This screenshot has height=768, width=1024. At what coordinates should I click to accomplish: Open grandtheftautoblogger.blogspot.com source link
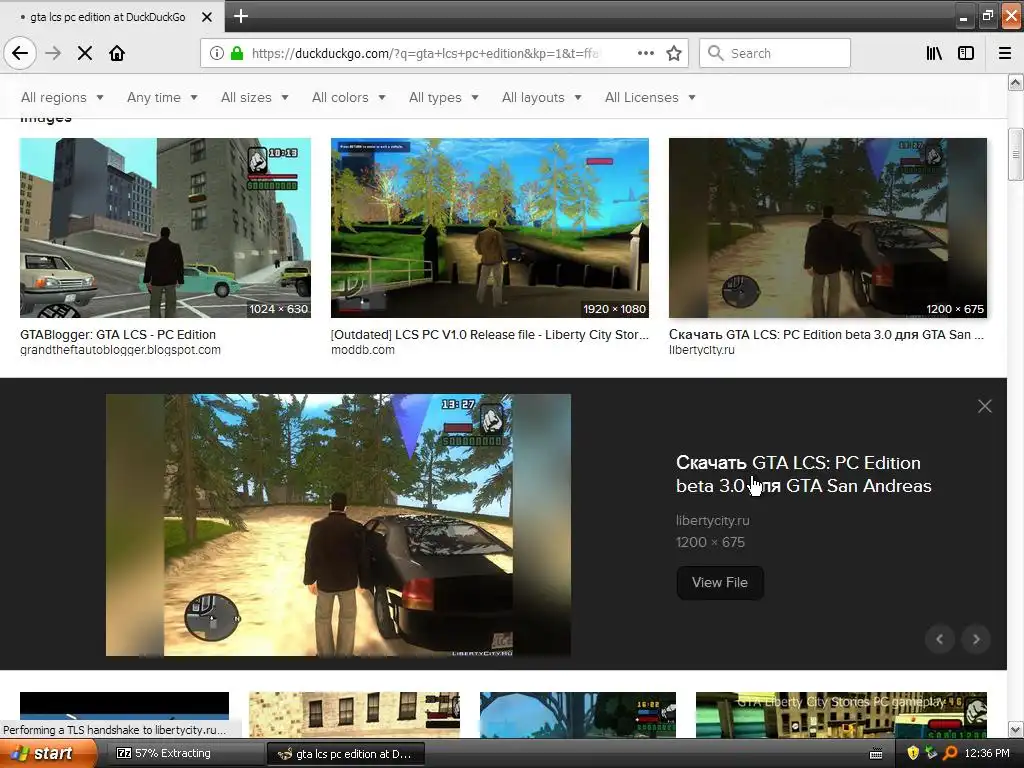120,350
